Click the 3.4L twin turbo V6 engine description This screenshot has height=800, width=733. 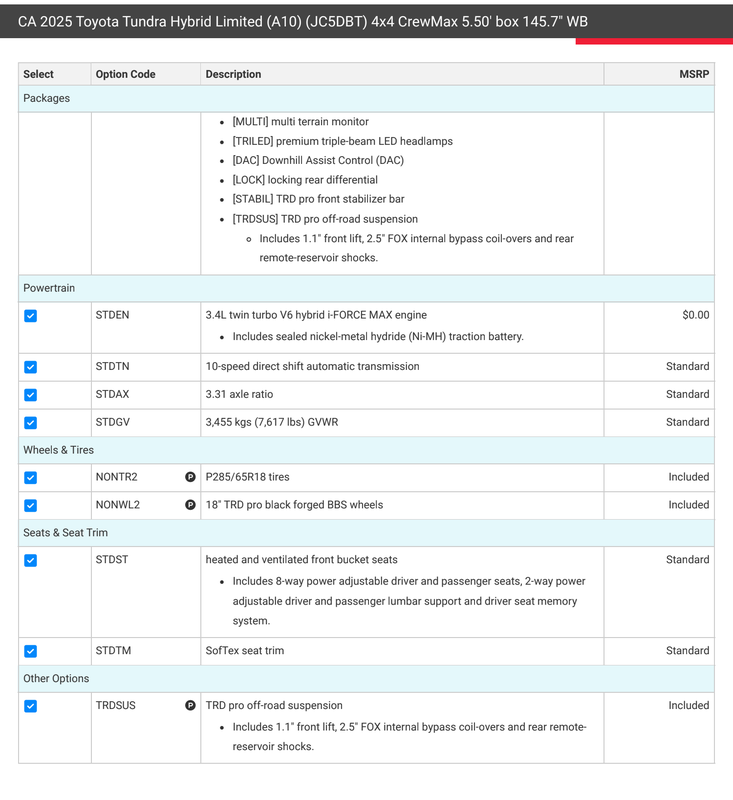316,315
